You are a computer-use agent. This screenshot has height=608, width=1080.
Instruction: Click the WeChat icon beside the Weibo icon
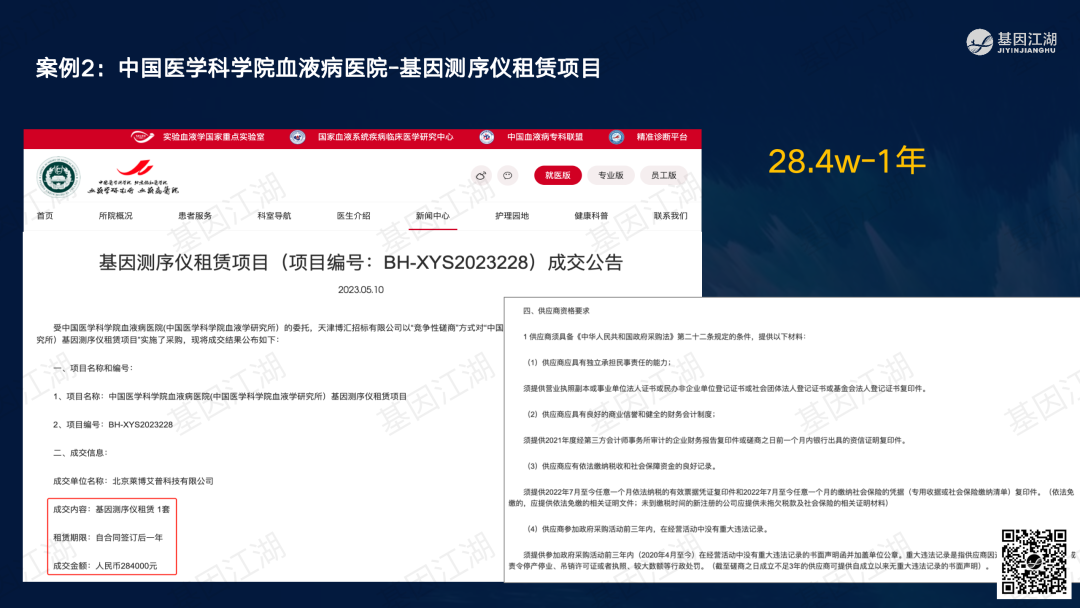[x=508, y=175]
